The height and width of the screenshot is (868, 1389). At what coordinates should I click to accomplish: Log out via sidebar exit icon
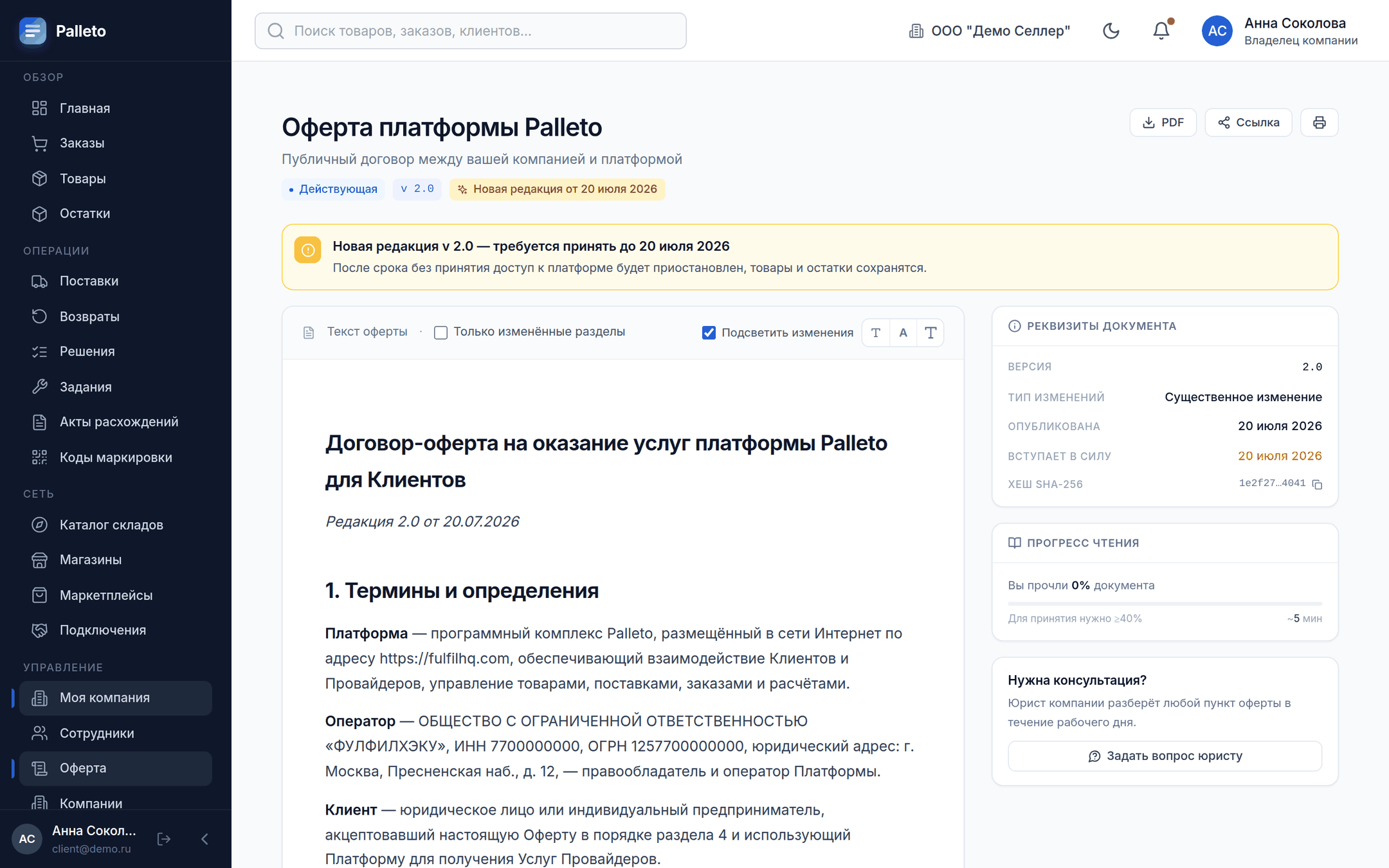pyautogui.click(x=164, y=839)
